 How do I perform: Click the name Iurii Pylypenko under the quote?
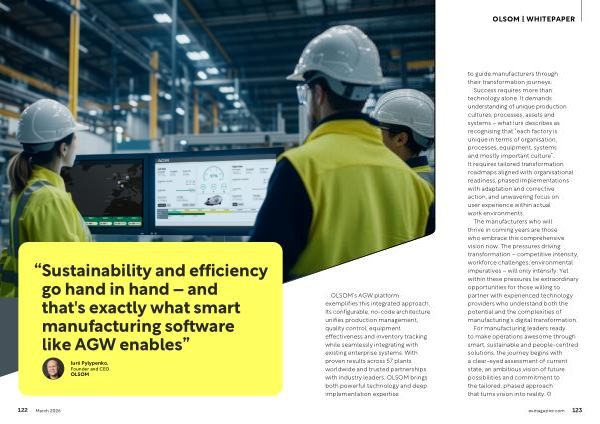(89, 362)
